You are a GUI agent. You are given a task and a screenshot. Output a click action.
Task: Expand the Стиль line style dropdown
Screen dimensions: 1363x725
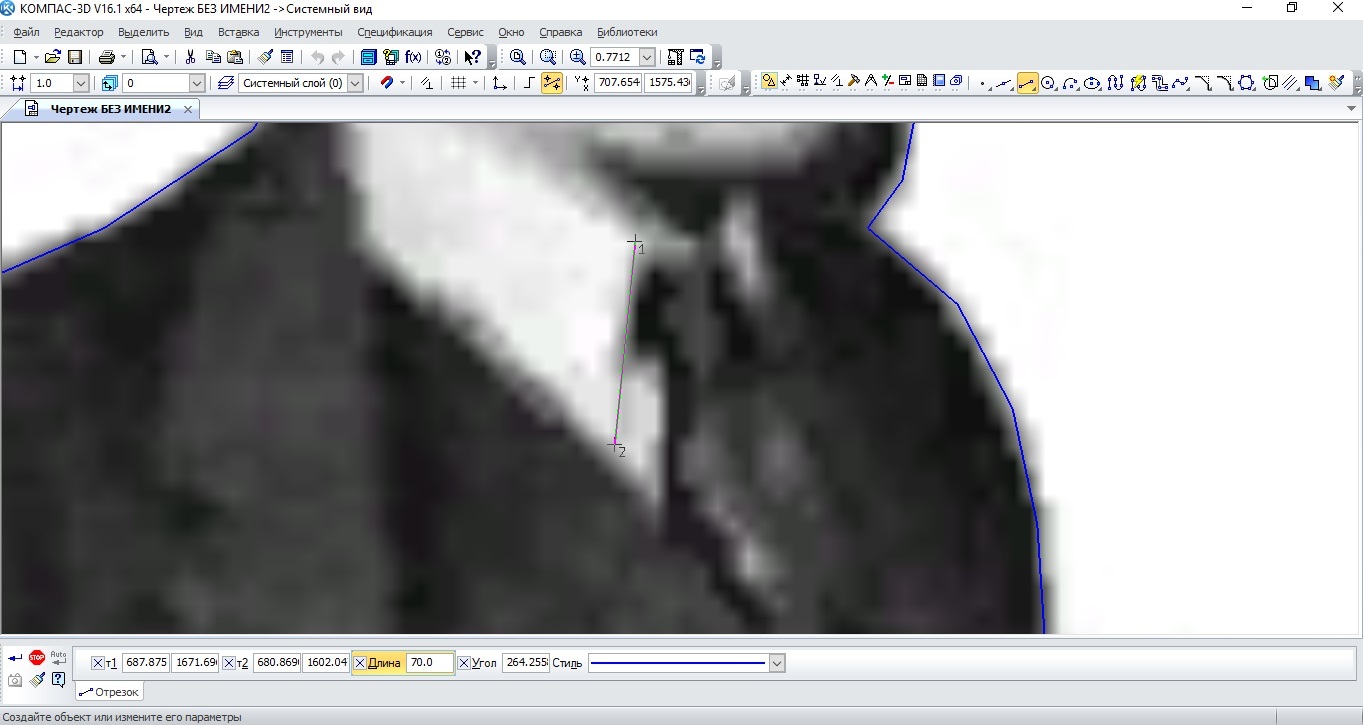pos(777,663)
